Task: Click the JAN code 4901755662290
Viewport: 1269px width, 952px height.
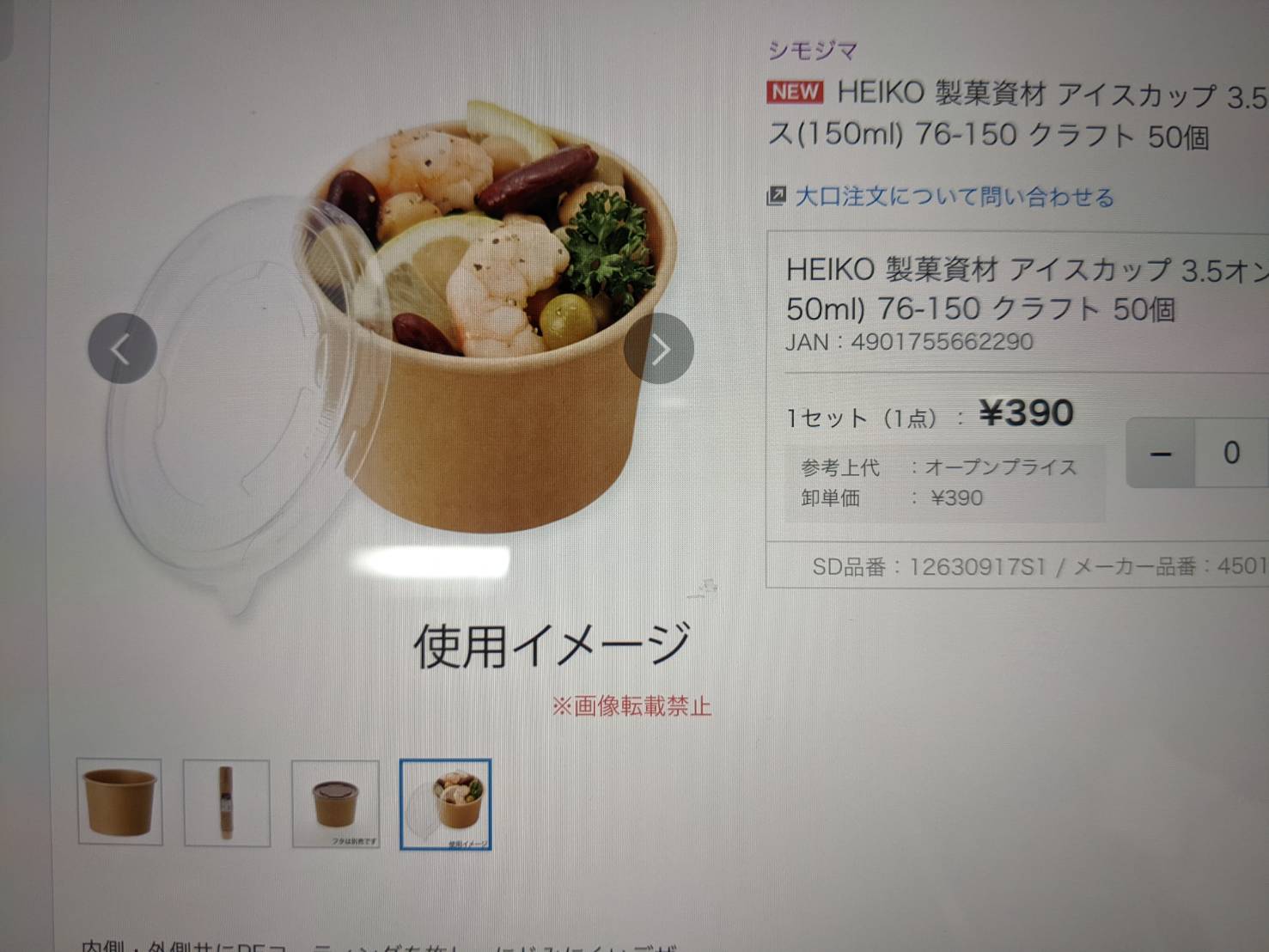Action: 909,342
